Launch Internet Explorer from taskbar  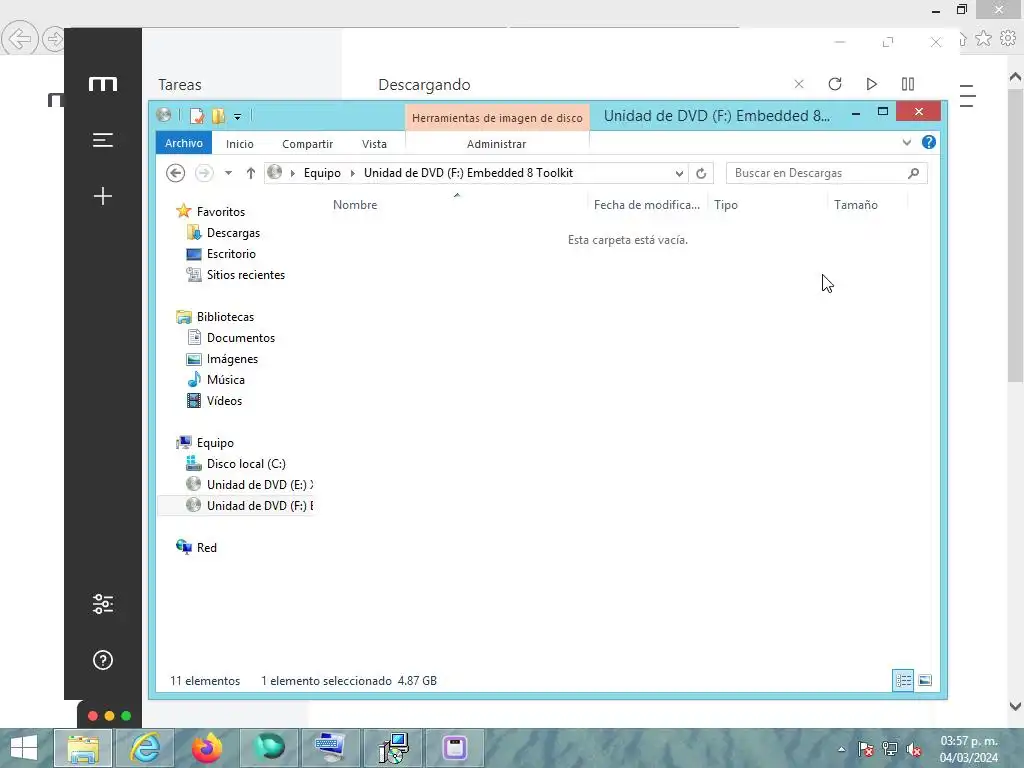pos(145,748)
